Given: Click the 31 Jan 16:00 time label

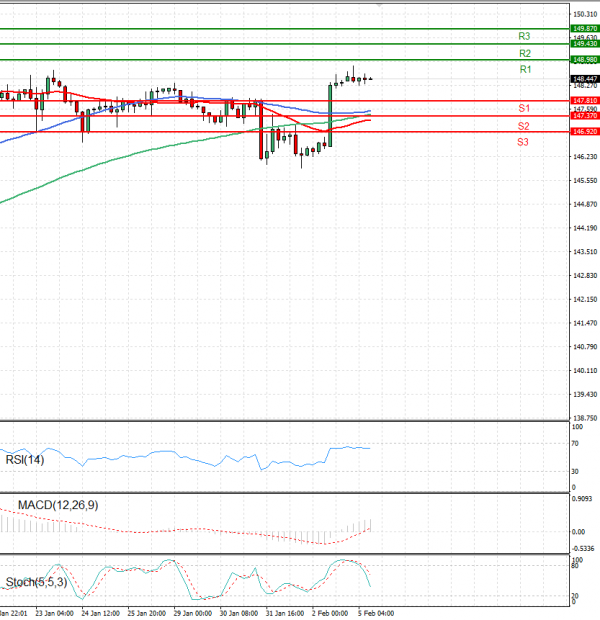Looking at the screenshot, I should coord(285,613).
